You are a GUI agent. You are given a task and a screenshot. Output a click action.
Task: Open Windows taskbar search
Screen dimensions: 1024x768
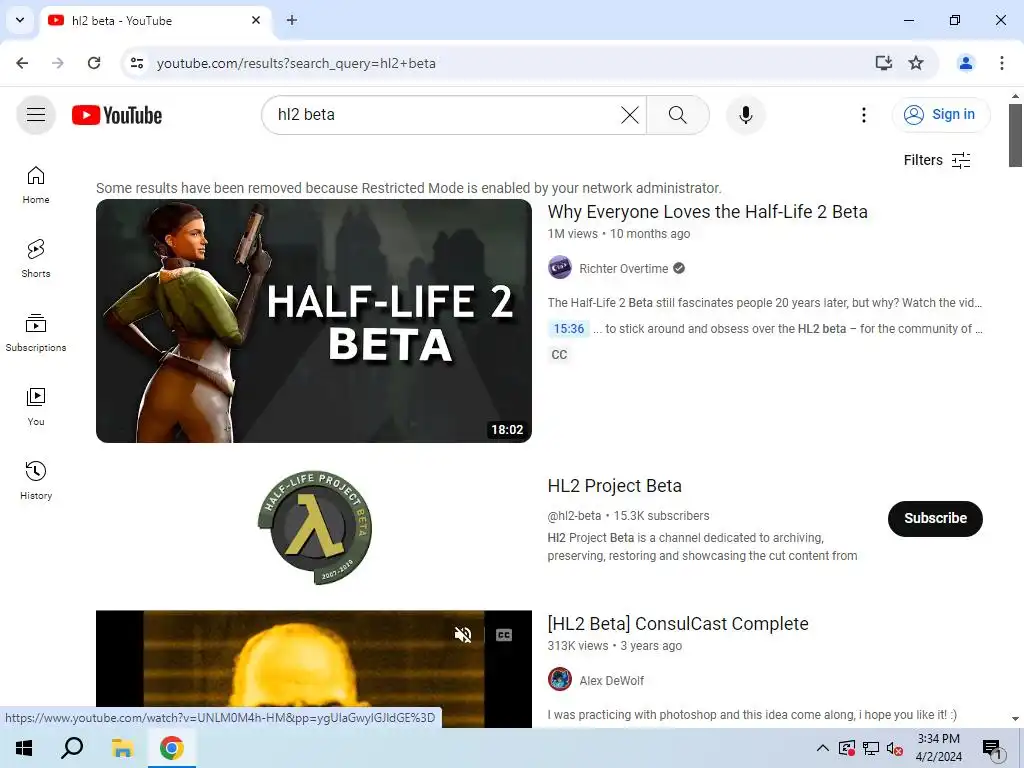pyautogui.click(x=72, y=748)
